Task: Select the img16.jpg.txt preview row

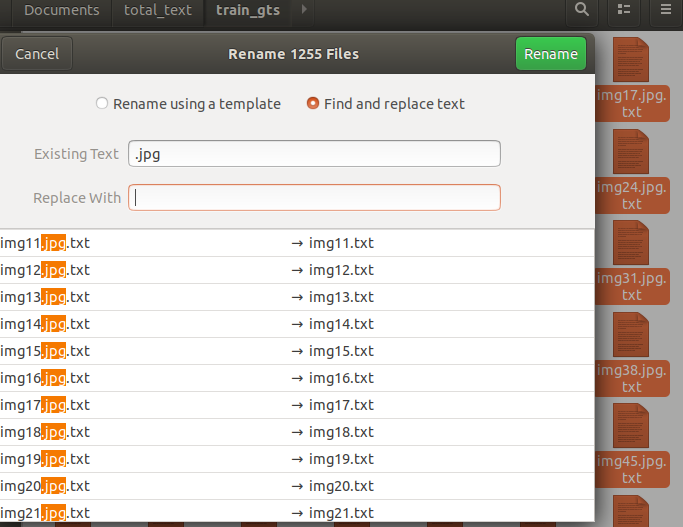Action: point(297,378)
